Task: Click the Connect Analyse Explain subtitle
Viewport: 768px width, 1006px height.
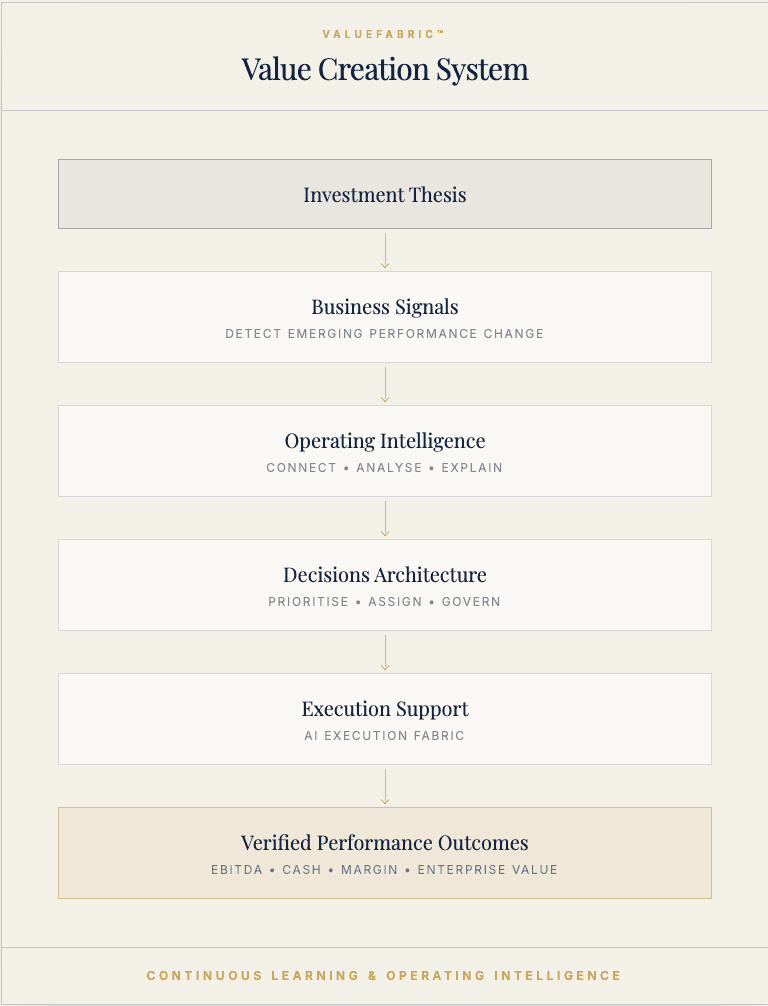Action: (384, 468)
